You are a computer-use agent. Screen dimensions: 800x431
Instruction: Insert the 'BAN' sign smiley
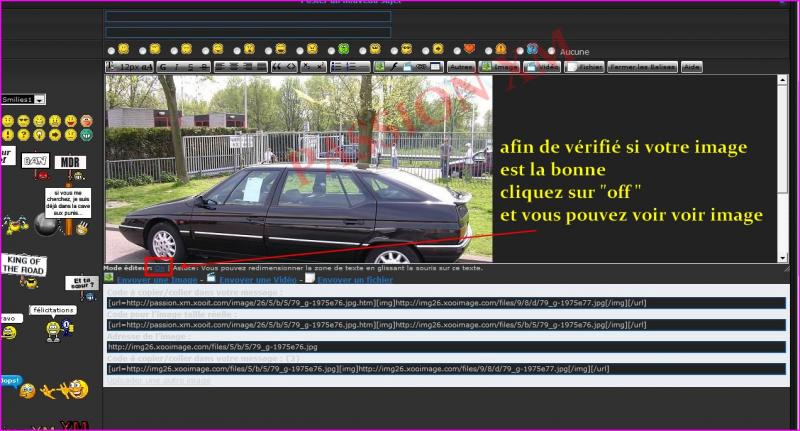tap(36, 166)
